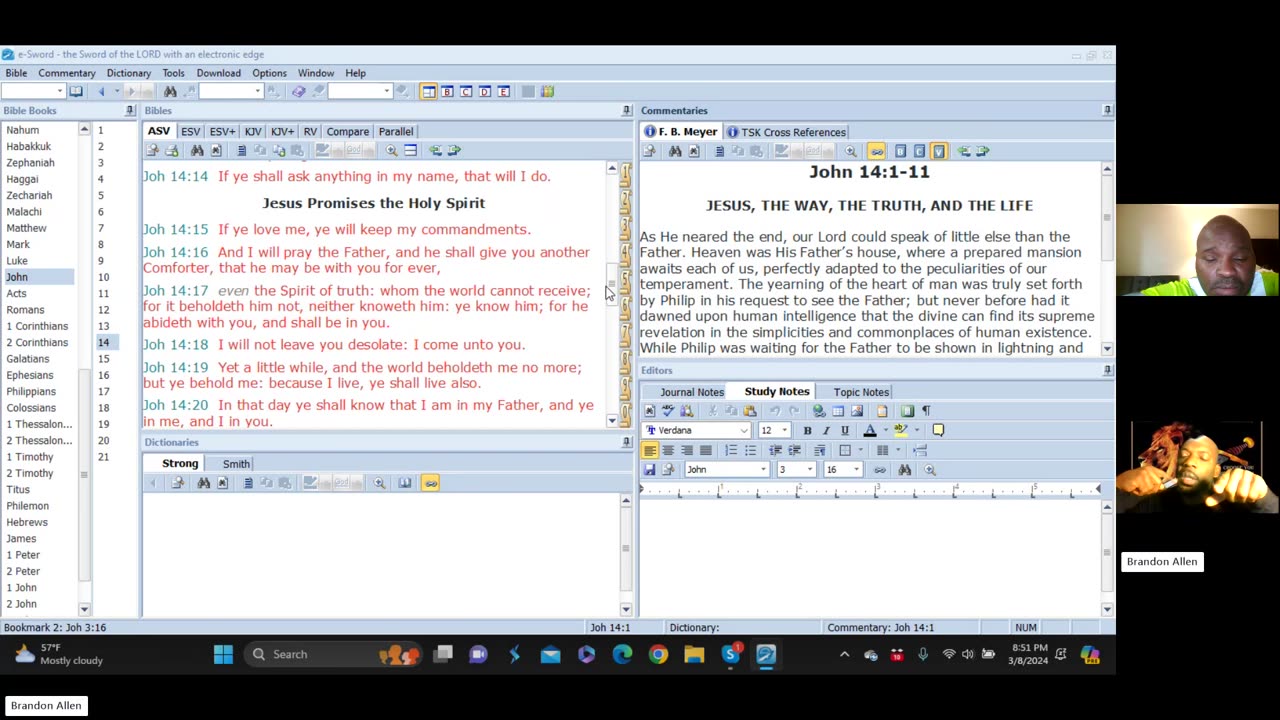Click the back navigation arrow in main toolbar

(101, 91)
